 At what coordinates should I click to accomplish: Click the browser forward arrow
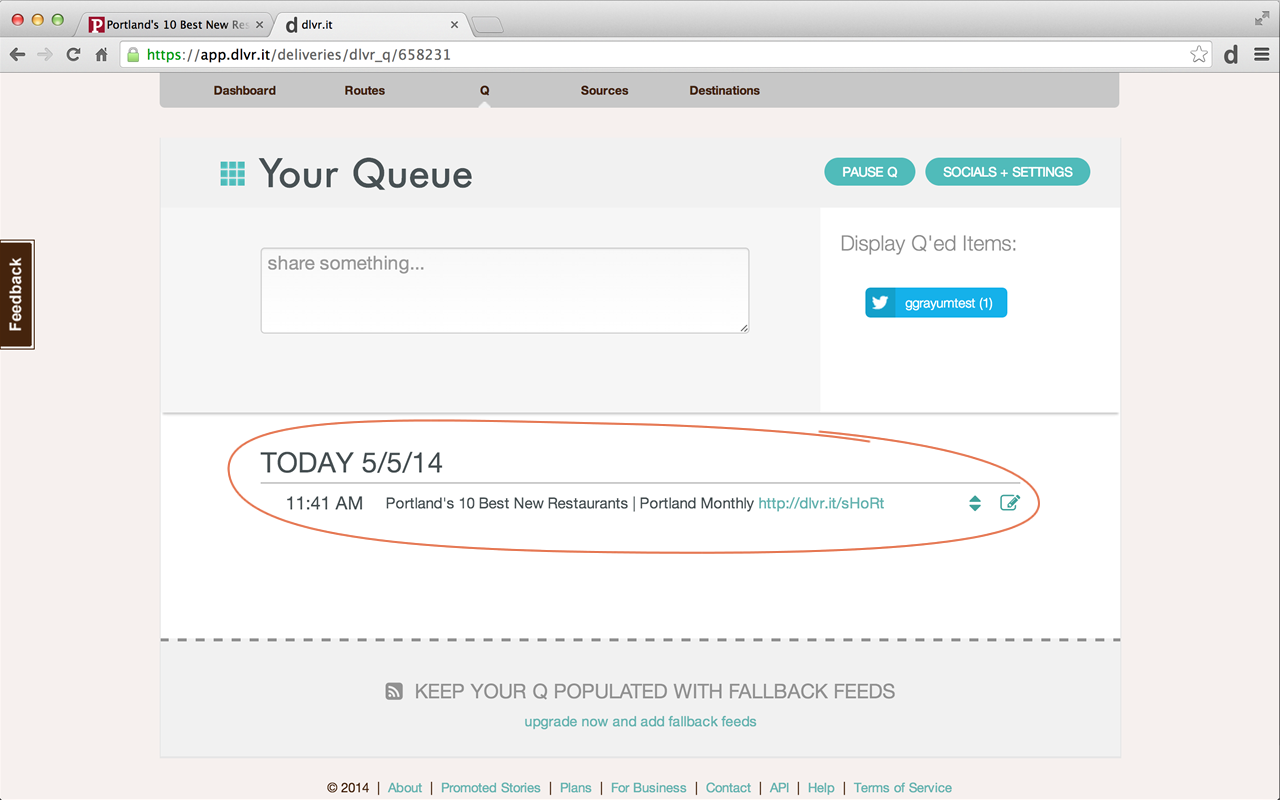(45, 55)
